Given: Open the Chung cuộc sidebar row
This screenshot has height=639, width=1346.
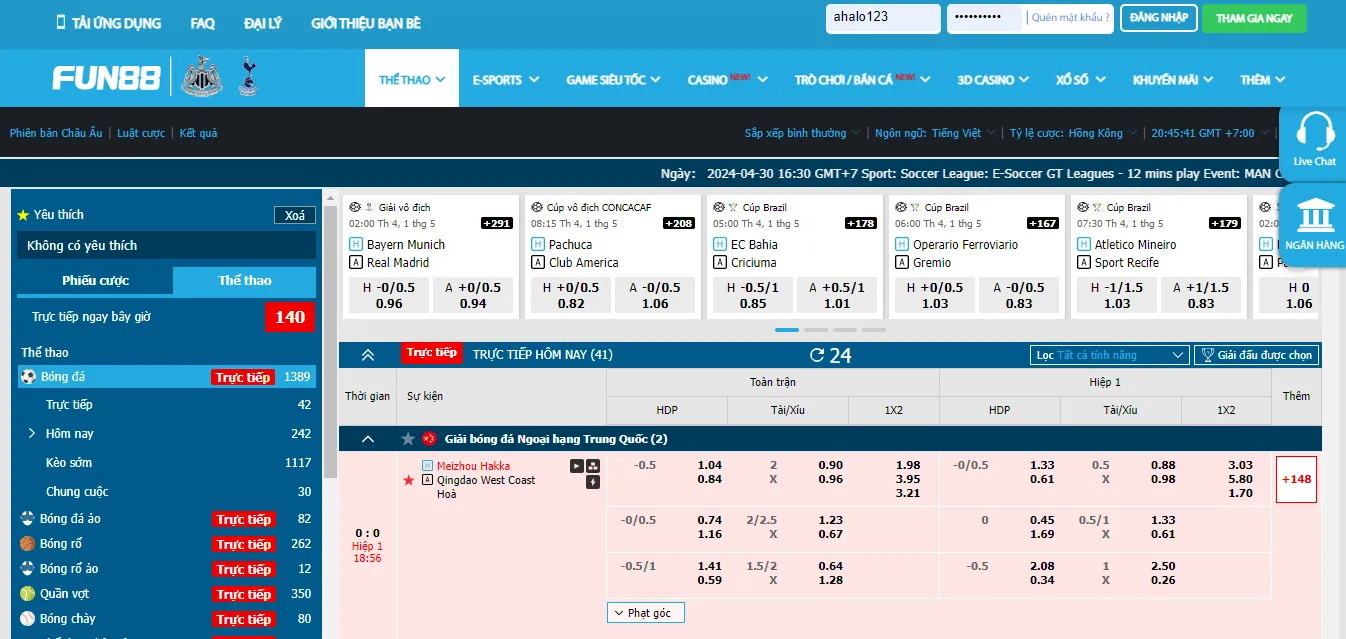Looking at the screenshot, I should coord(169,492).
